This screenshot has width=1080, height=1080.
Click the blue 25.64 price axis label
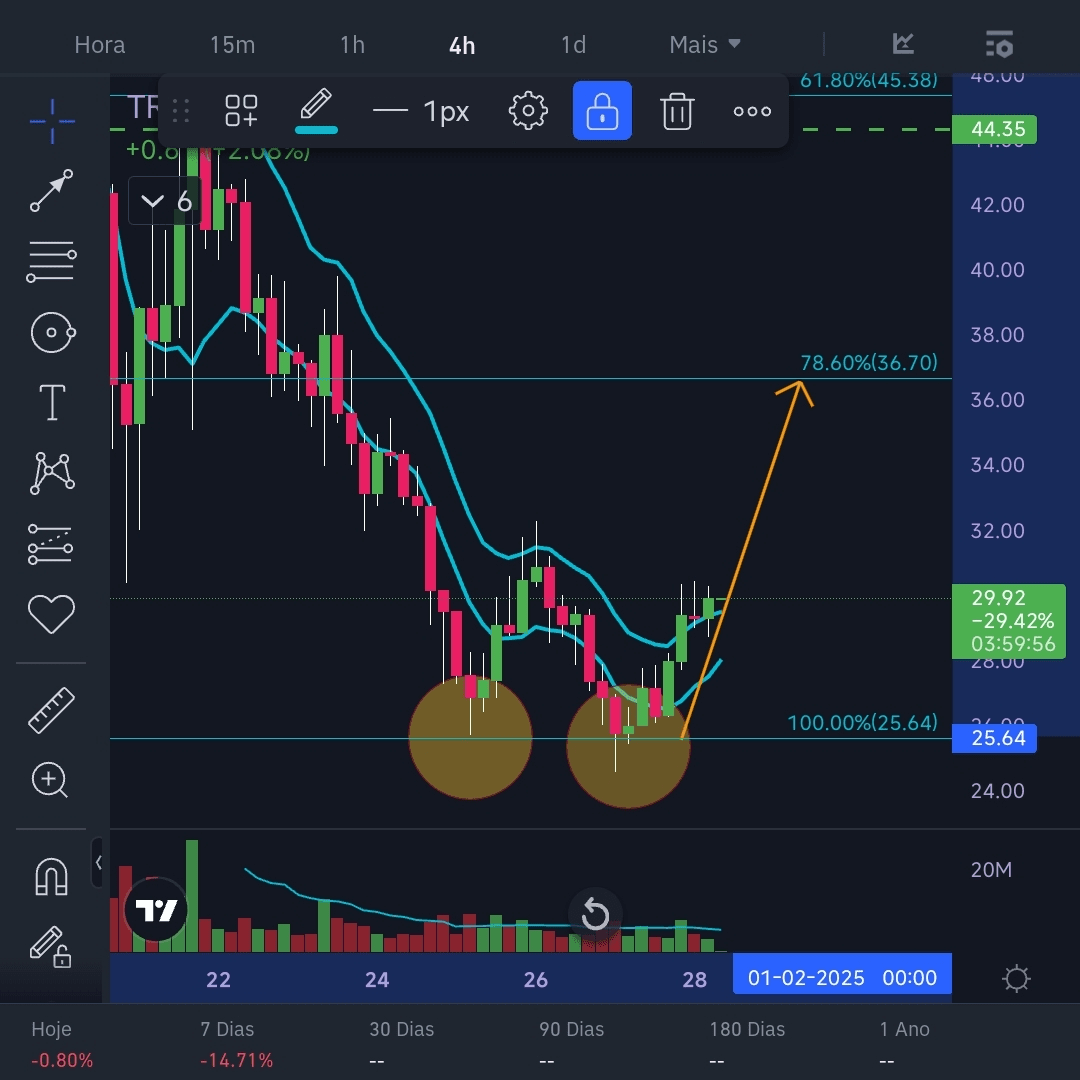tap(994, 738)
